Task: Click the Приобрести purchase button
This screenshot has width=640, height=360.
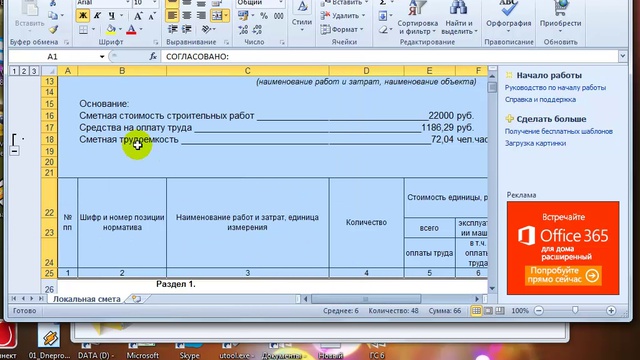Action: (560, 17)
